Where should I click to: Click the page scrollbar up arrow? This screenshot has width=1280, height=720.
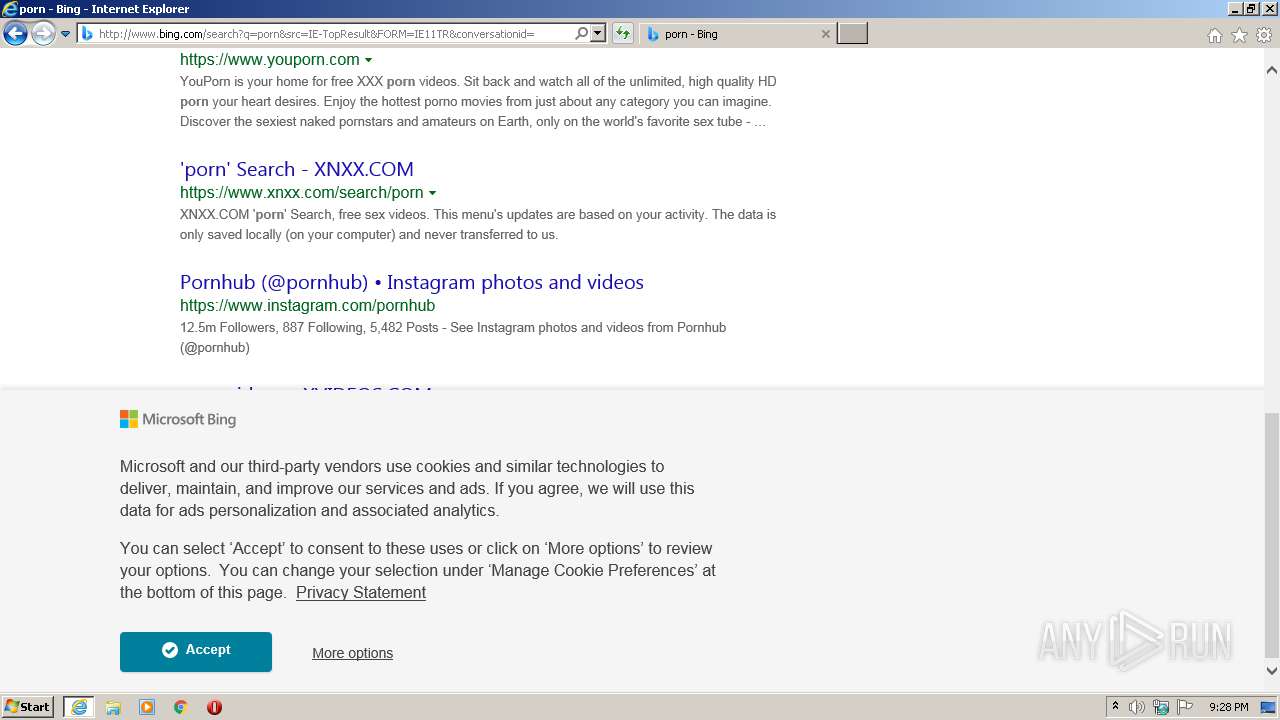1272,70
